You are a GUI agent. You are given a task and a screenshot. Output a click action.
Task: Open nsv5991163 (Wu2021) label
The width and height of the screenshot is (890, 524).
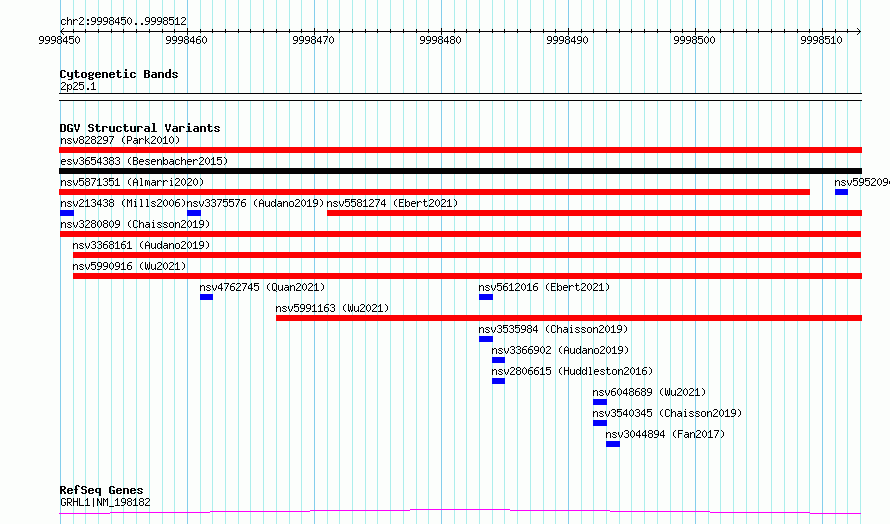(x=333, y=308)
